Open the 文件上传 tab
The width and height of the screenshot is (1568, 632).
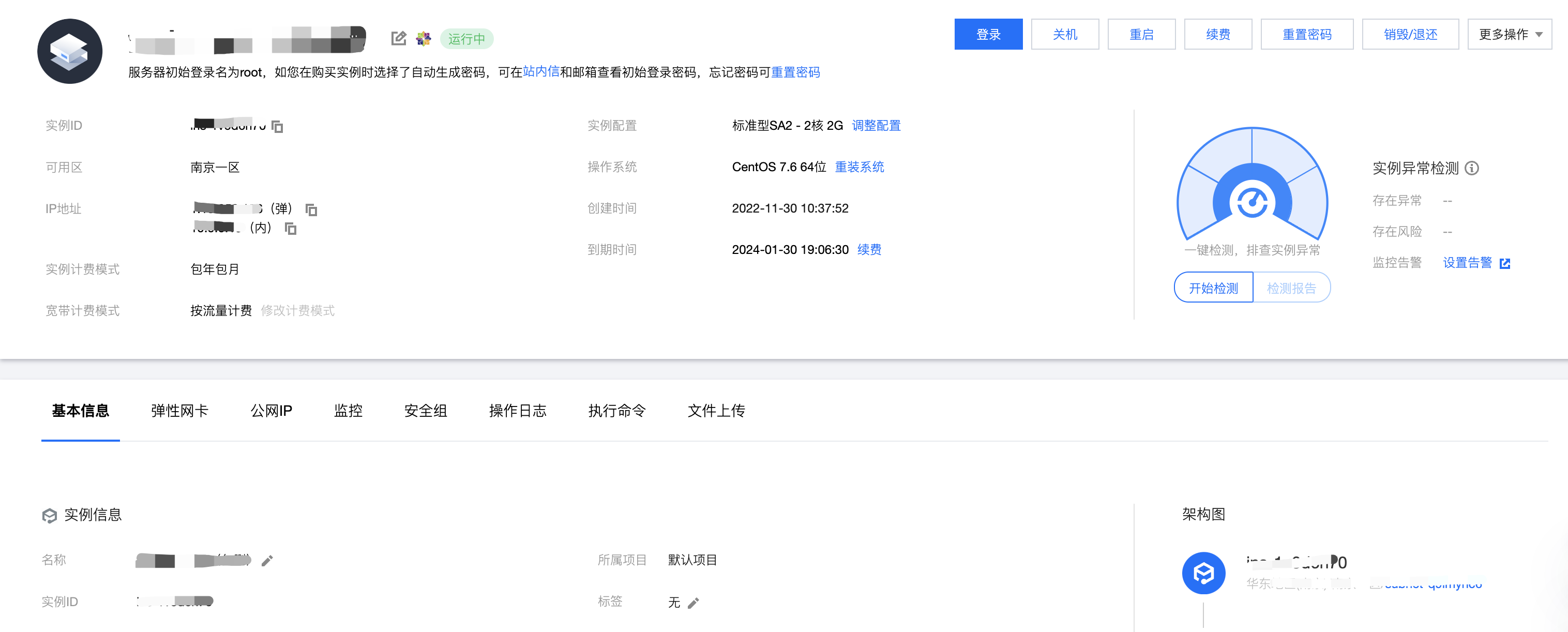pos(716,410)
